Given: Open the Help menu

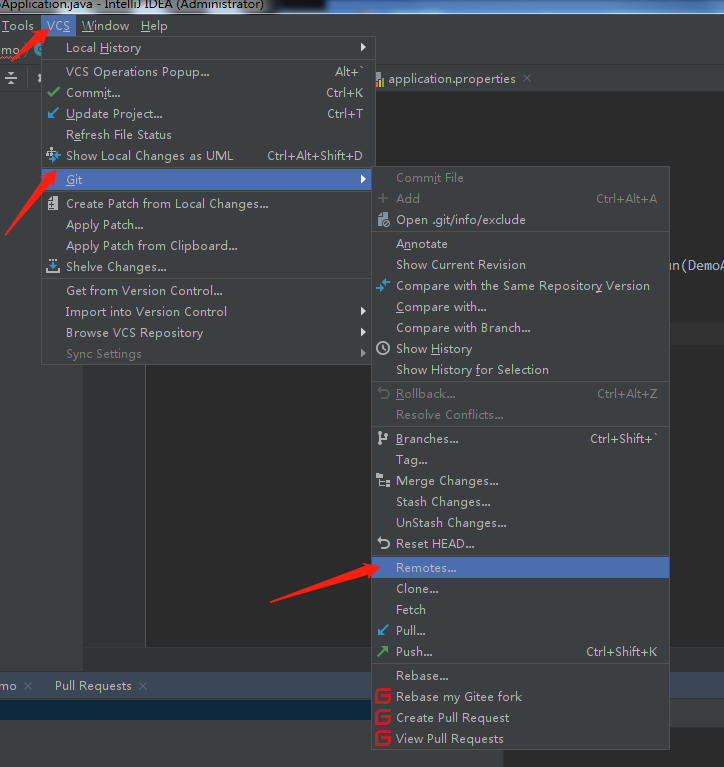Looking at the screenshot, I should tap(154, 25).
